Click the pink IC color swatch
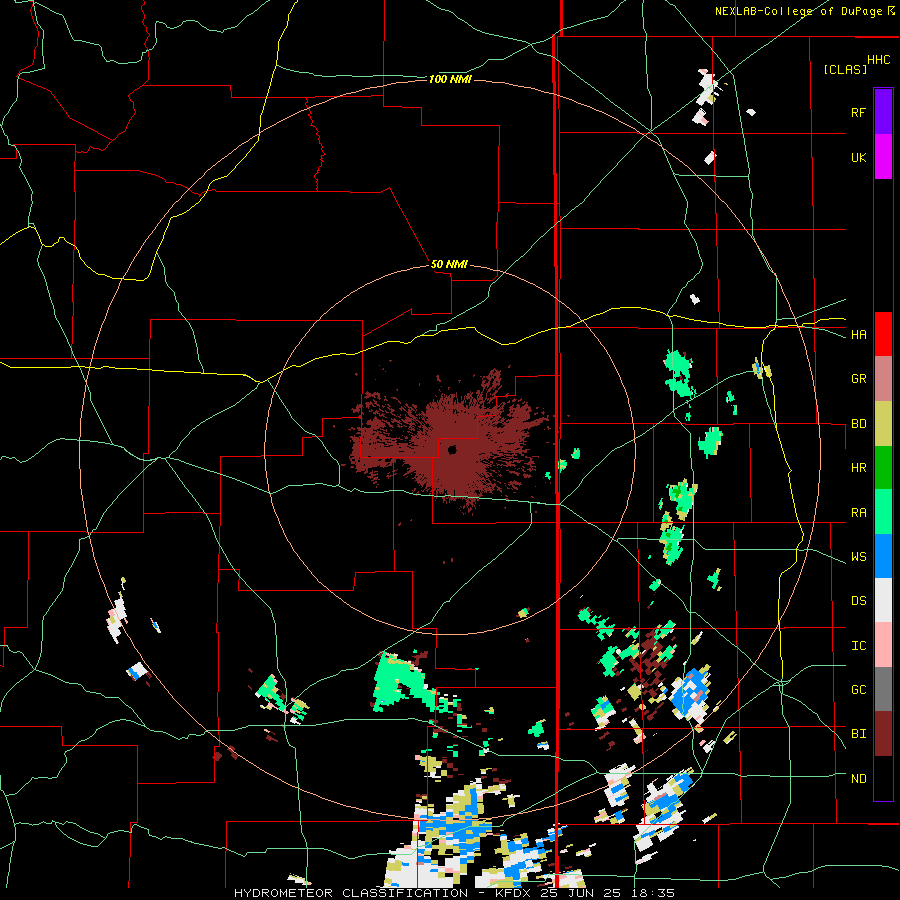 tap(883, 645)
